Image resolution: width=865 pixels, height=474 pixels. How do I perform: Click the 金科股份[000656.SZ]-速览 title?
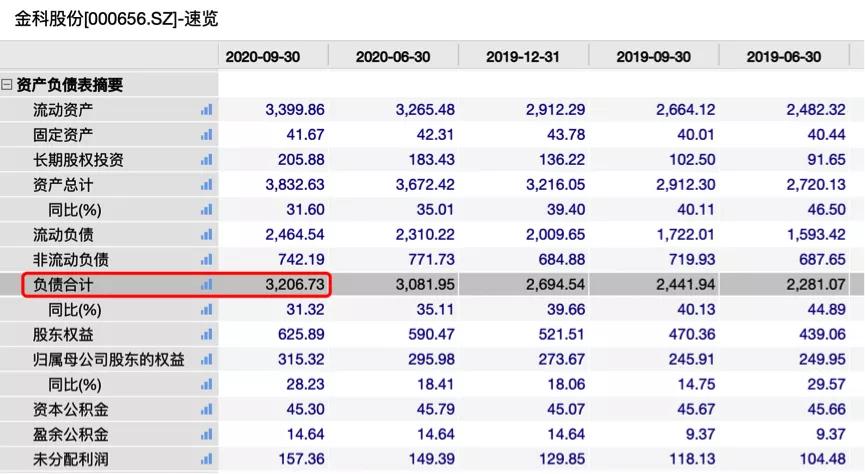coord(116,19)
